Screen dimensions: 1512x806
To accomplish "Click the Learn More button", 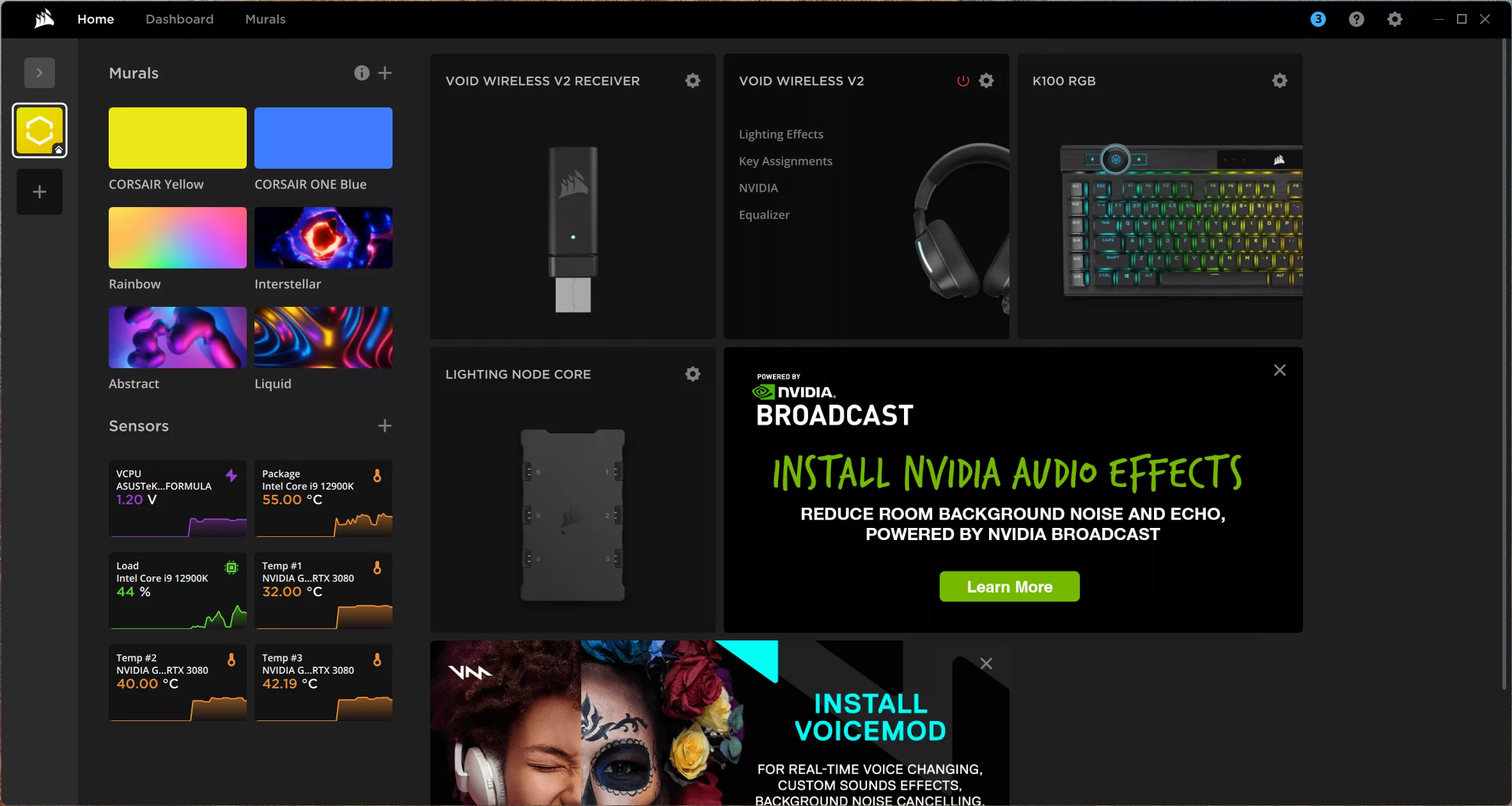I will click(1009, 586).
